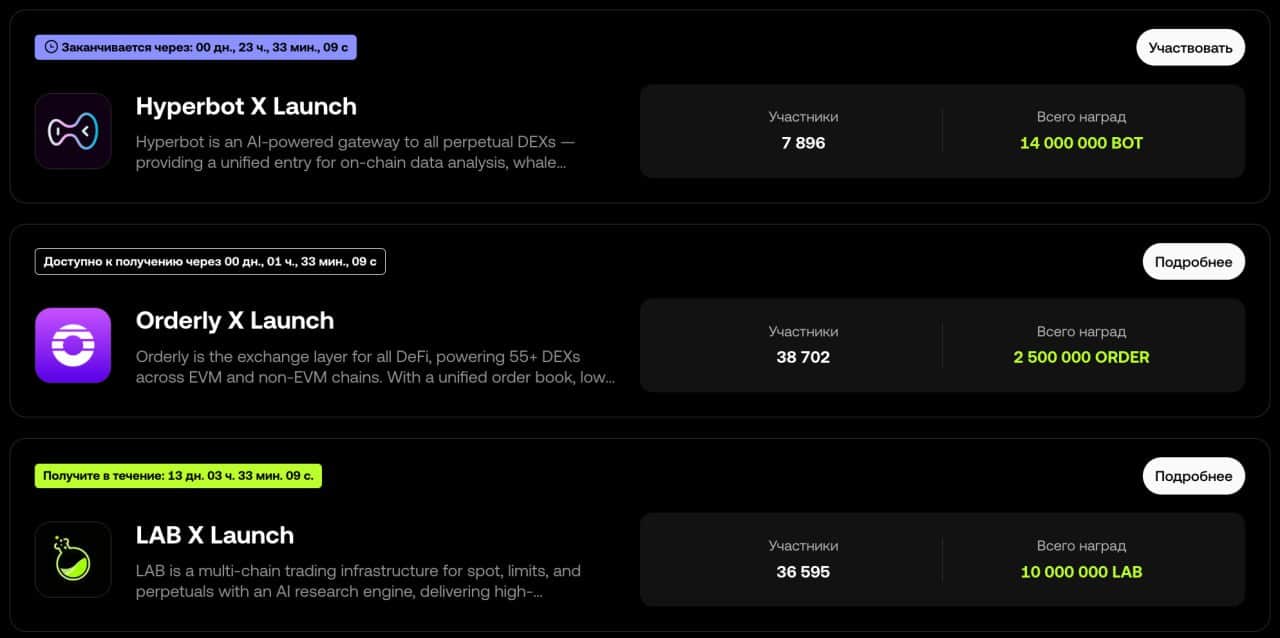Open Подробнее for Orderly X Launch
The image size is (1280, 638).
pyautogui.click(x=1193, y=262)
